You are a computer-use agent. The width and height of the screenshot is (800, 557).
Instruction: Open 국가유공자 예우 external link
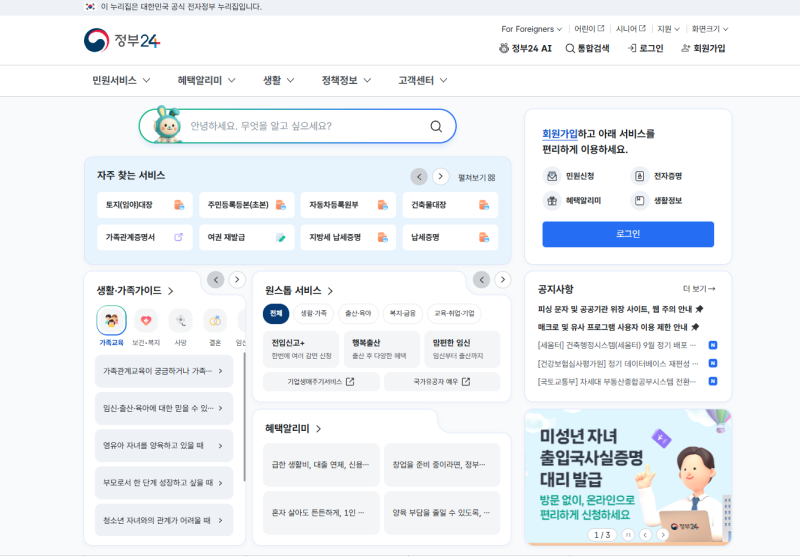(442, 382)
